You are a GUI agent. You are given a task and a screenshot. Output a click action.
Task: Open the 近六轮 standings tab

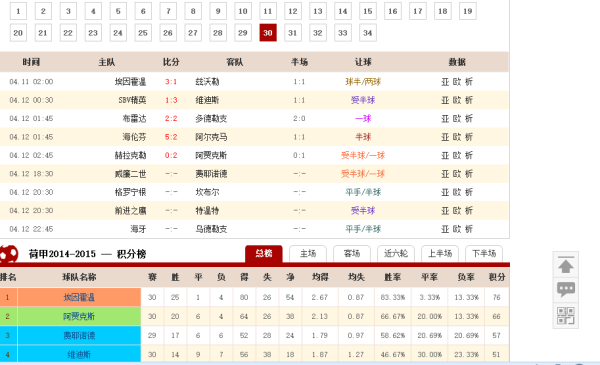(396, 254)
